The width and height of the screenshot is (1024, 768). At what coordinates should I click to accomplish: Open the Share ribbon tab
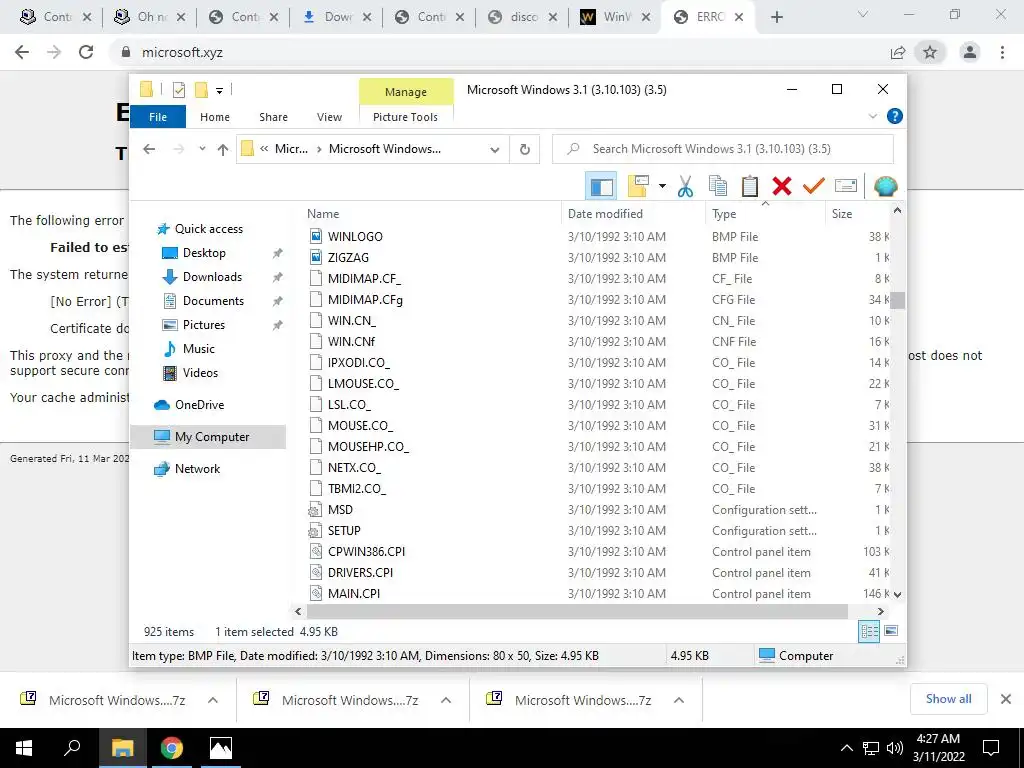pos(273,117)
